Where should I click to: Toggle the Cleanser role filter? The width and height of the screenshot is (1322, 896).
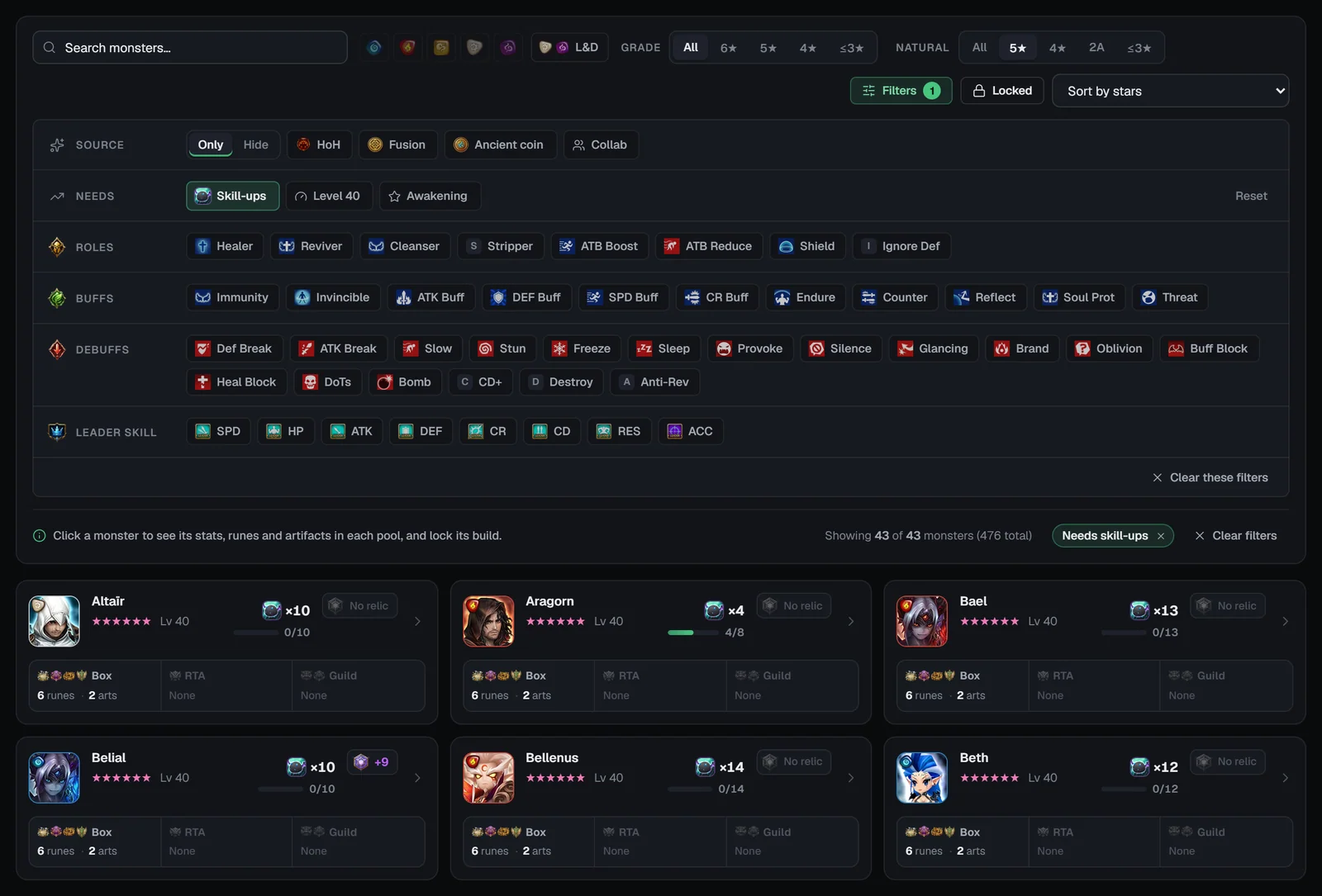[x=405, y=246]
